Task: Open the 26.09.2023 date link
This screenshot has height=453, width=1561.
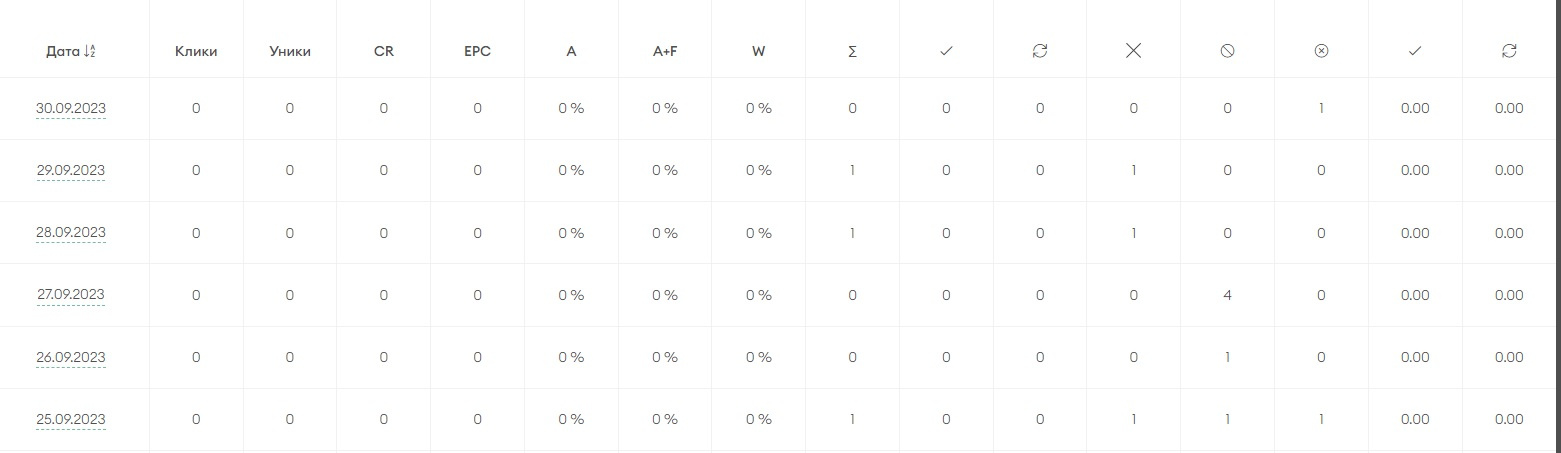Action: [x=71, y=357]
